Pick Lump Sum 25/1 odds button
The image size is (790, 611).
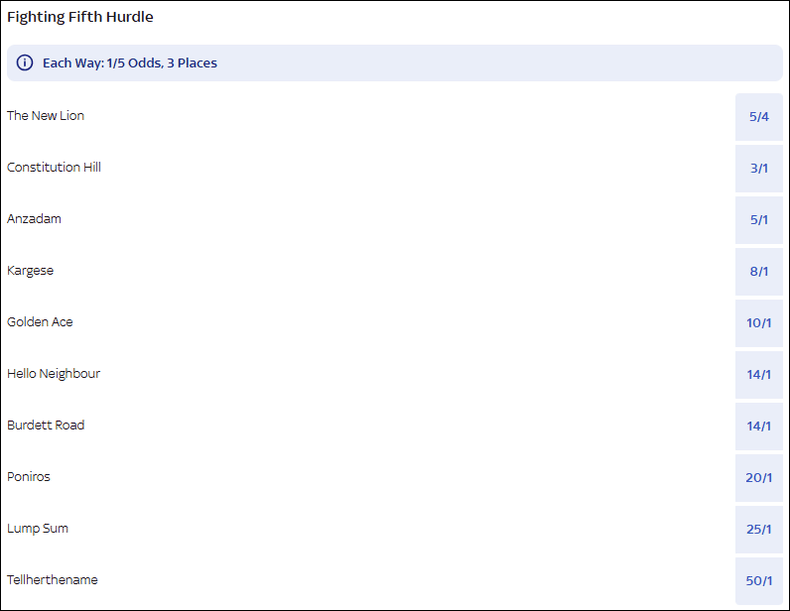click(x=759, y=529)
